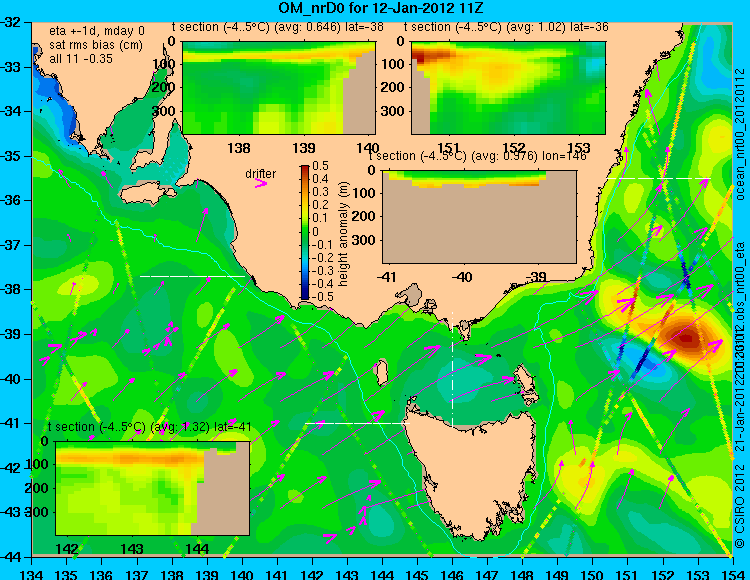750x580 pixels.
Task: Click the '© CSIRO 2012' copyright text
Action: (x=740, y=507)
